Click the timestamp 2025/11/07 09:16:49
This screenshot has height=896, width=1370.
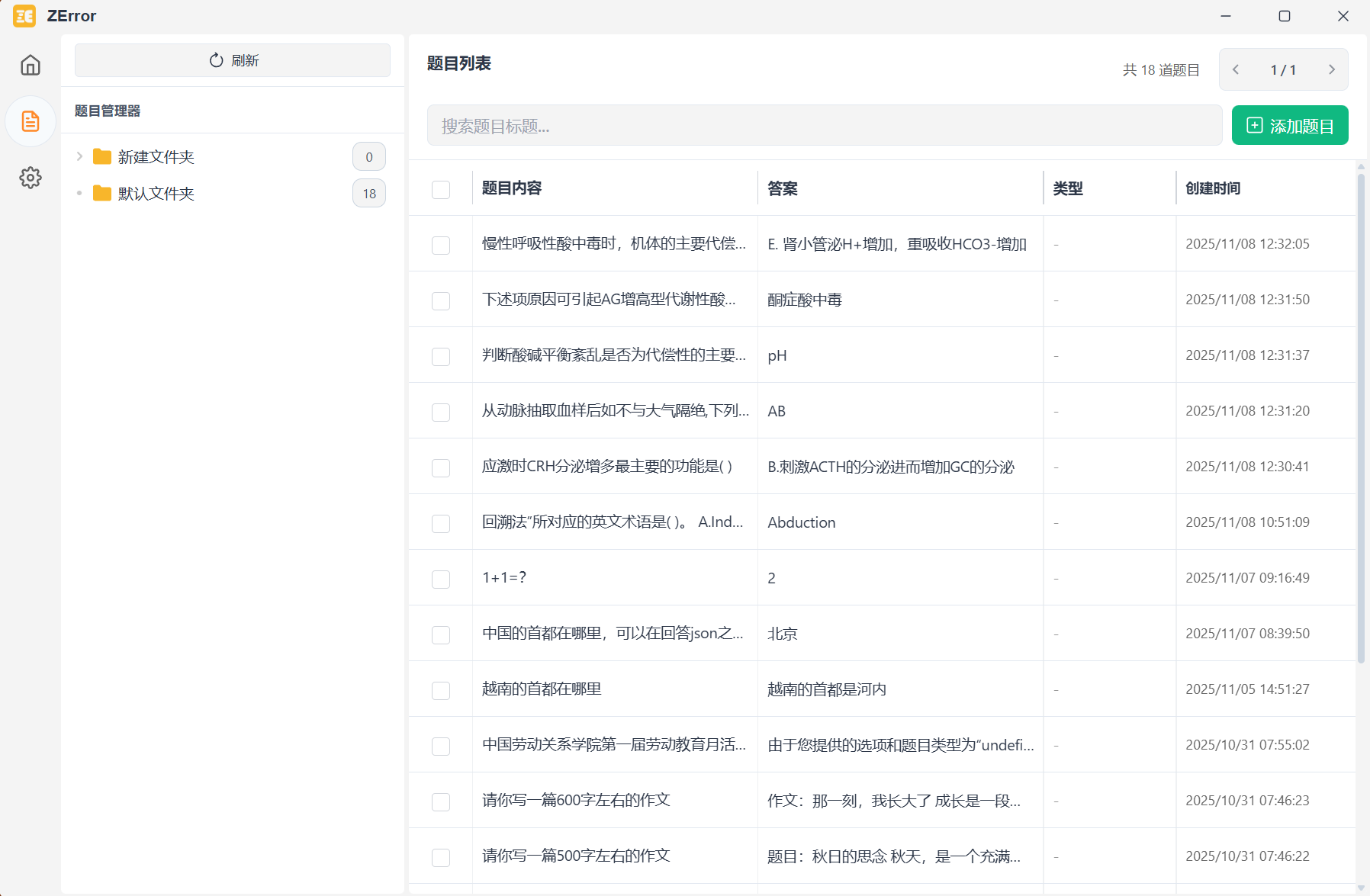coord(1247,578)
